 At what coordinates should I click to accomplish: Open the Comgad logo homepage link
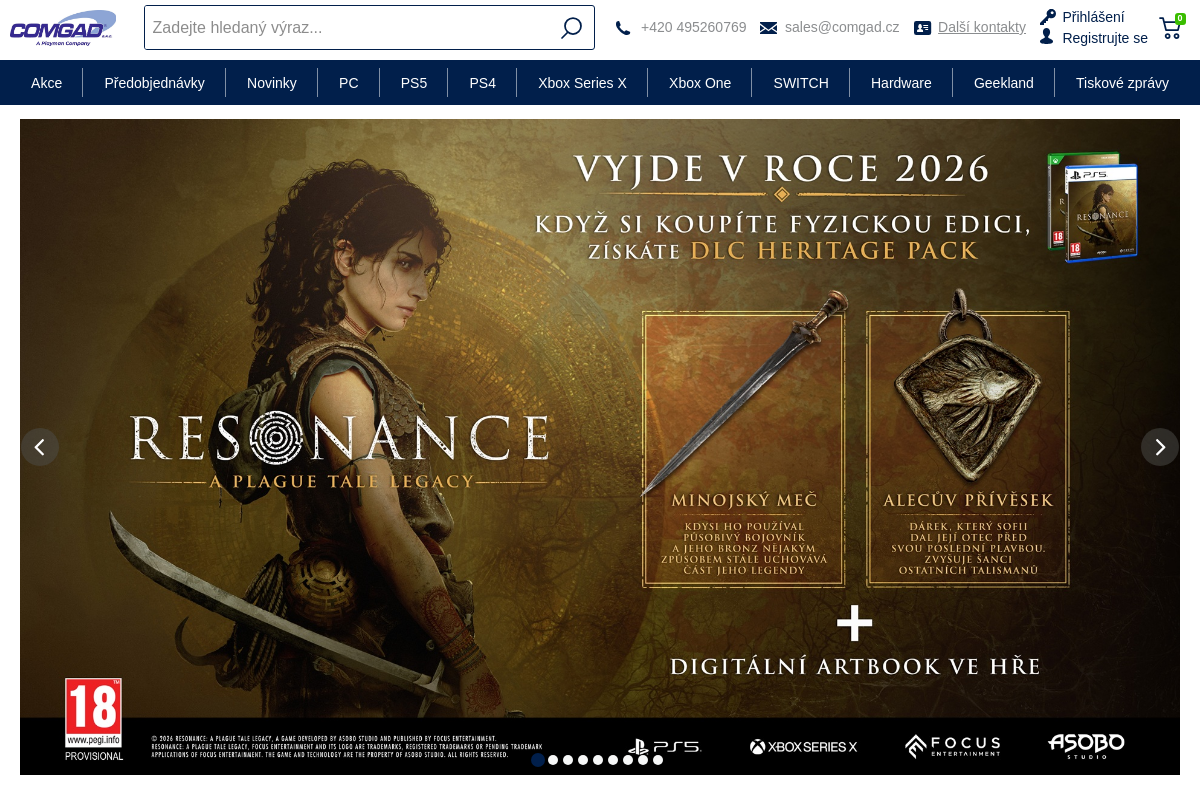(63, 27)
